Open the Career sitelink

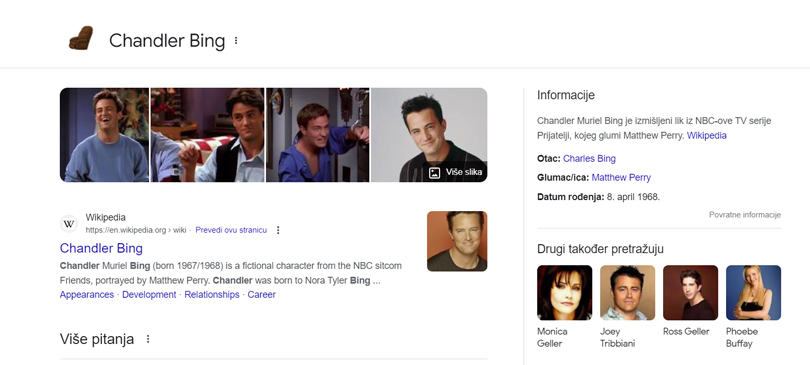tap(261, 295)
